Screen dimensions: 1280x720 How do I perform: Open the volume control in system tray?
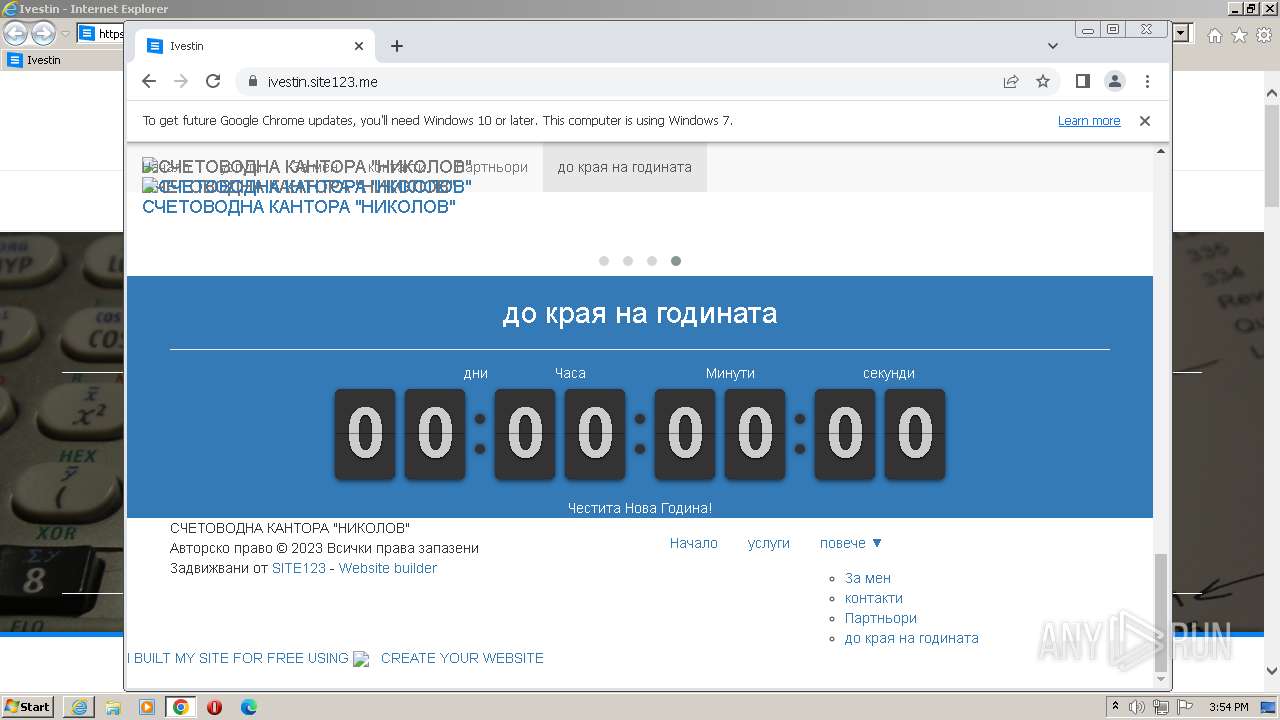tap(1137, 707)
